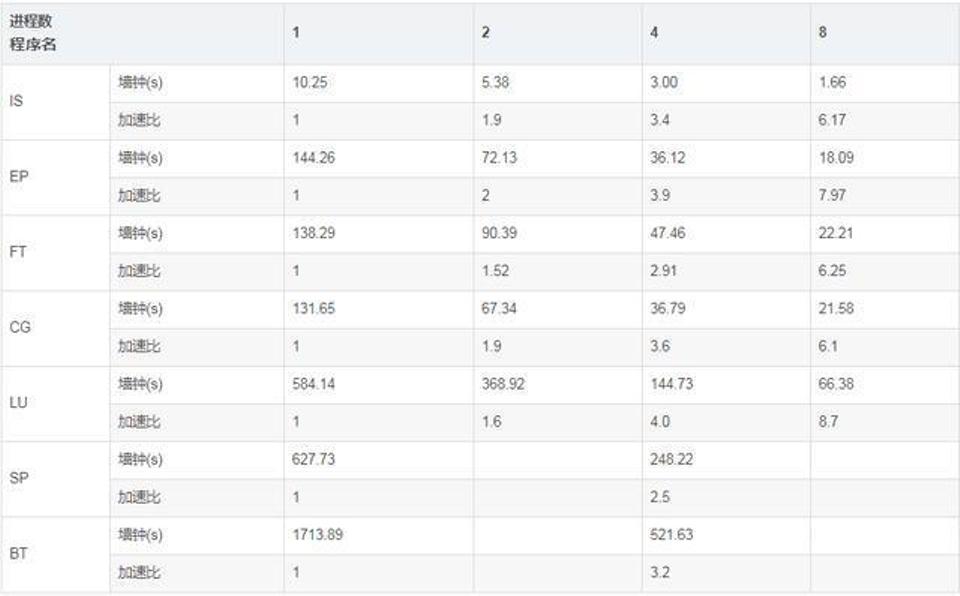Select the EP program row label

[x=56, y=177]
